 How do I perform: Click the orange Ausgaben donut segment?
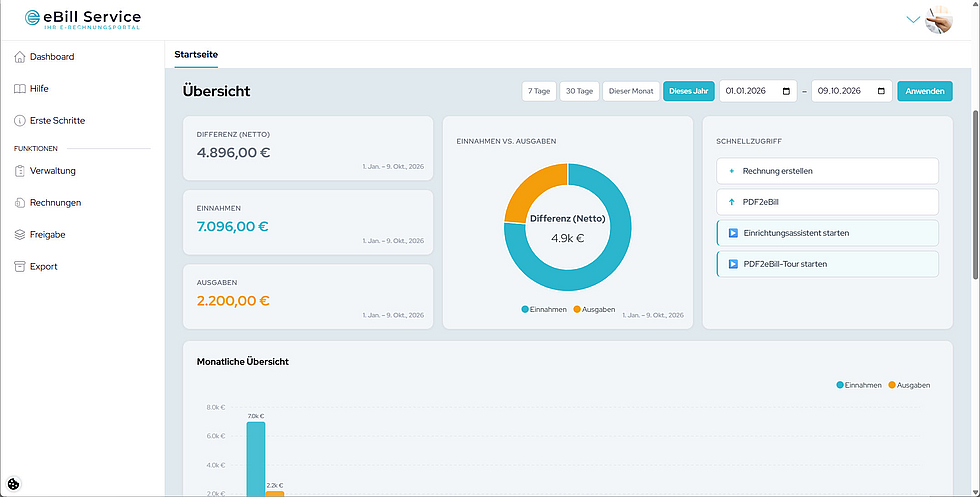click(530, 187)
